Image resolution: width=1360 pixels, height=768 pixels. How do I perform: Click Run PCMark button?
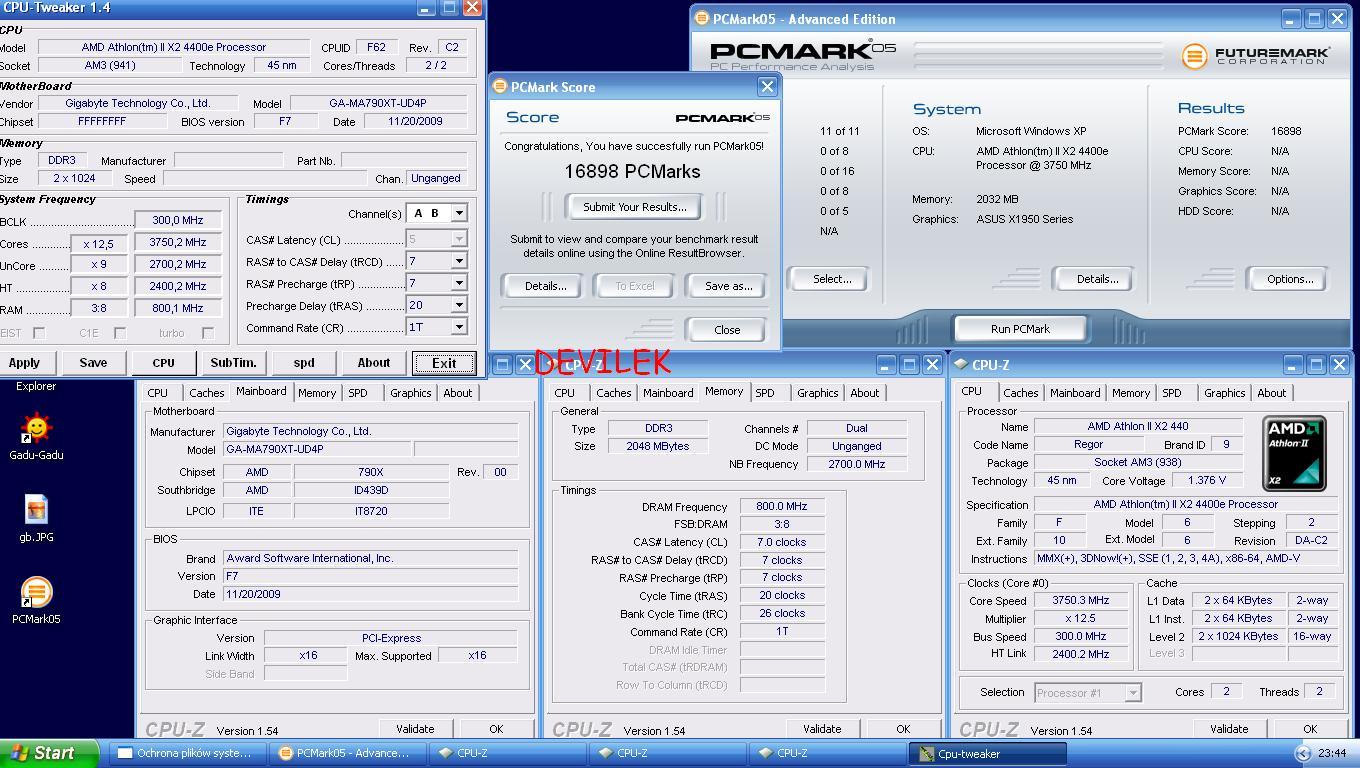[1020, 329]
